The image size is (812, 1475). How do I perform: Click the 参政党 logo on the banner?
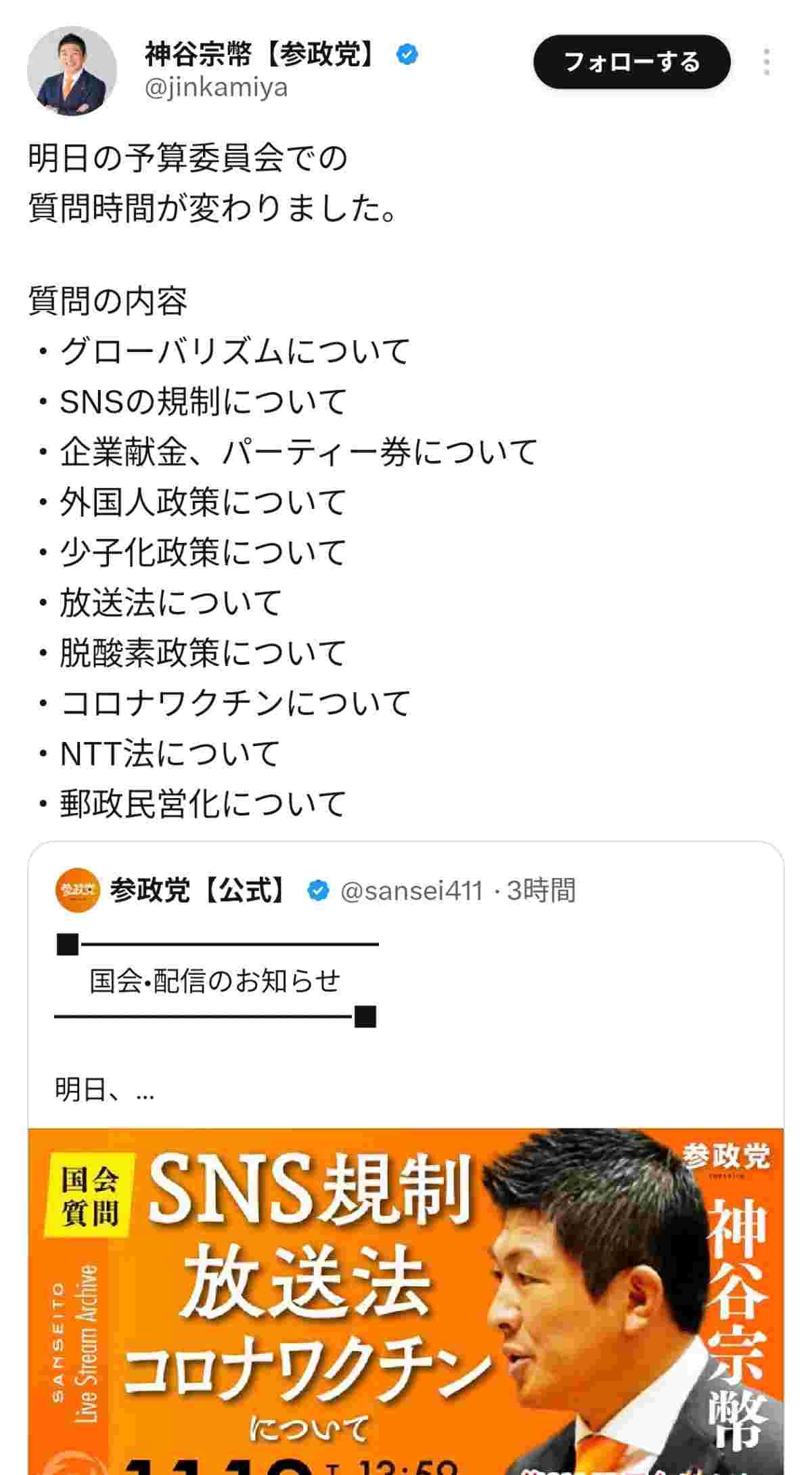click(x=725, y=1157)
